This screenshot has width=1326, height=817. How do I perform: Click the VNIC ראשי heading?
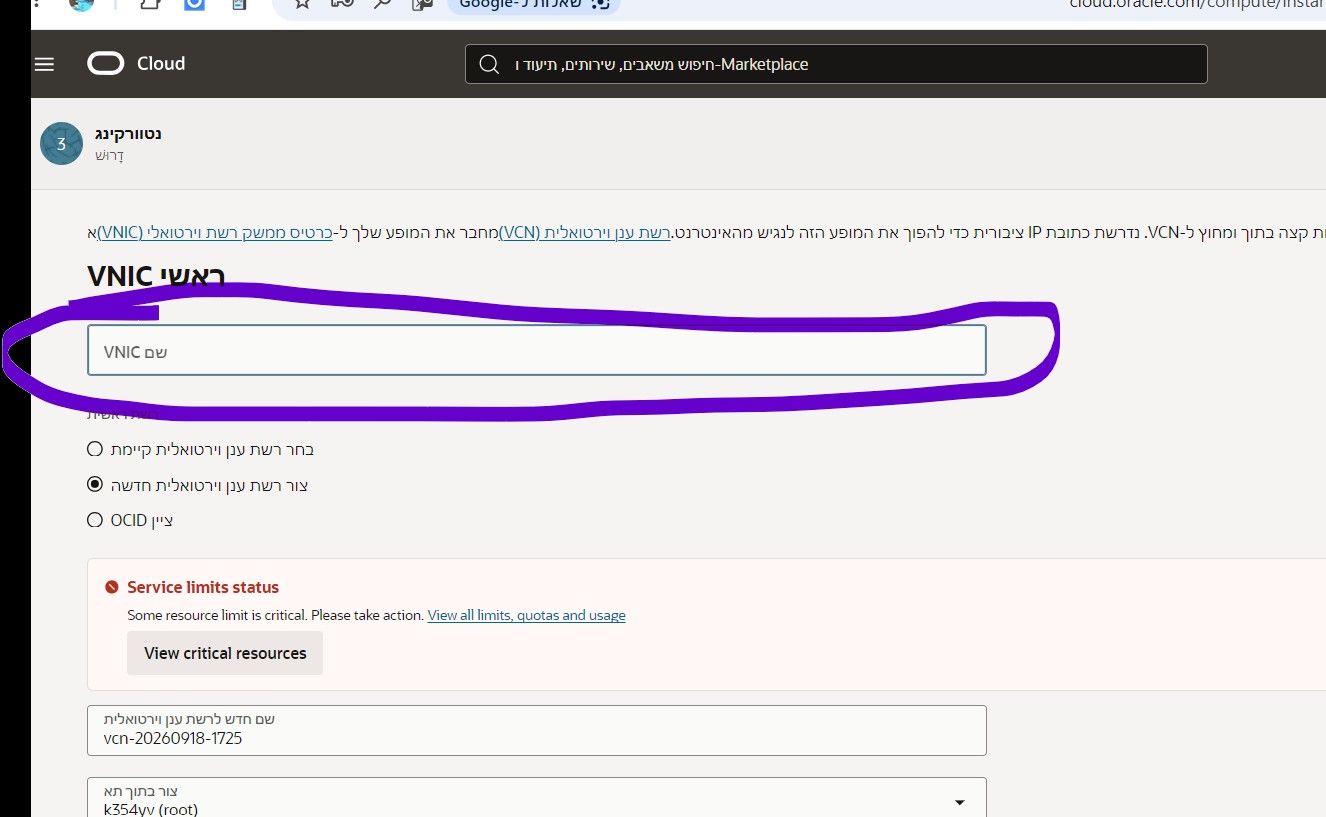[x=156, y=276]
